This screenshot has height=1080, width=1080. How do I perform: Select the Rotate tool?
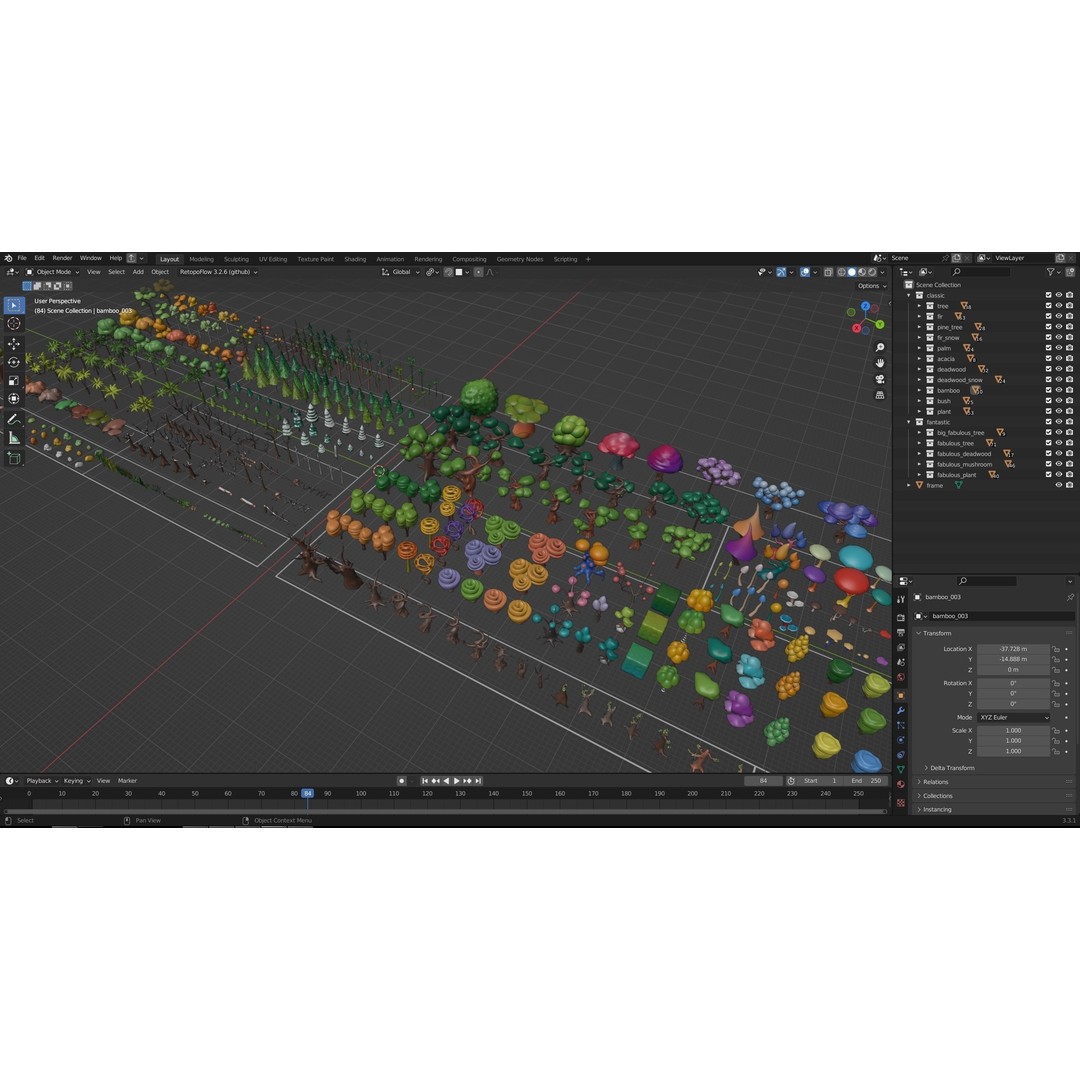[x=14, y=362]
